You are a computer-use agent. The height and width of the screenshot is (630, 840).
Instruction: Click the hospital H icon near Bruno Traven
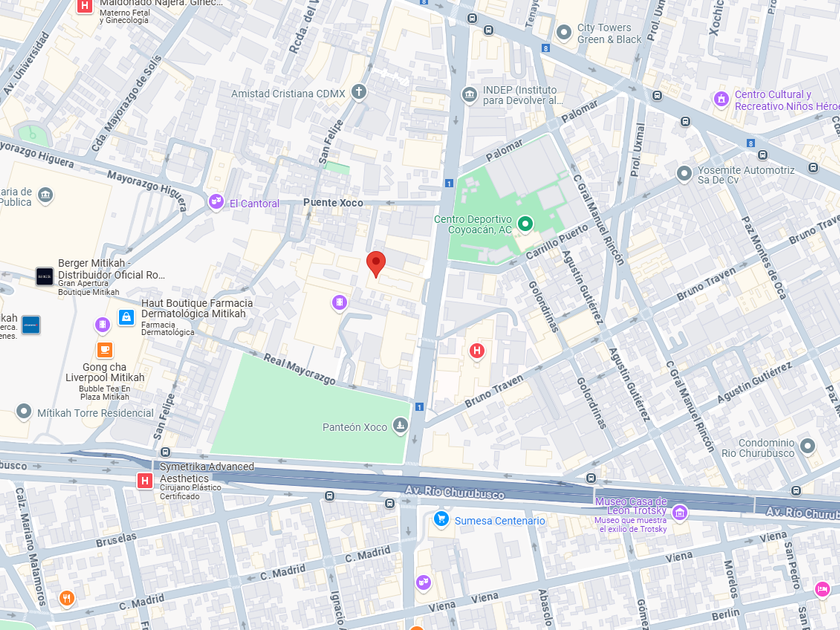pyautogui.click(x=477, y=351)
